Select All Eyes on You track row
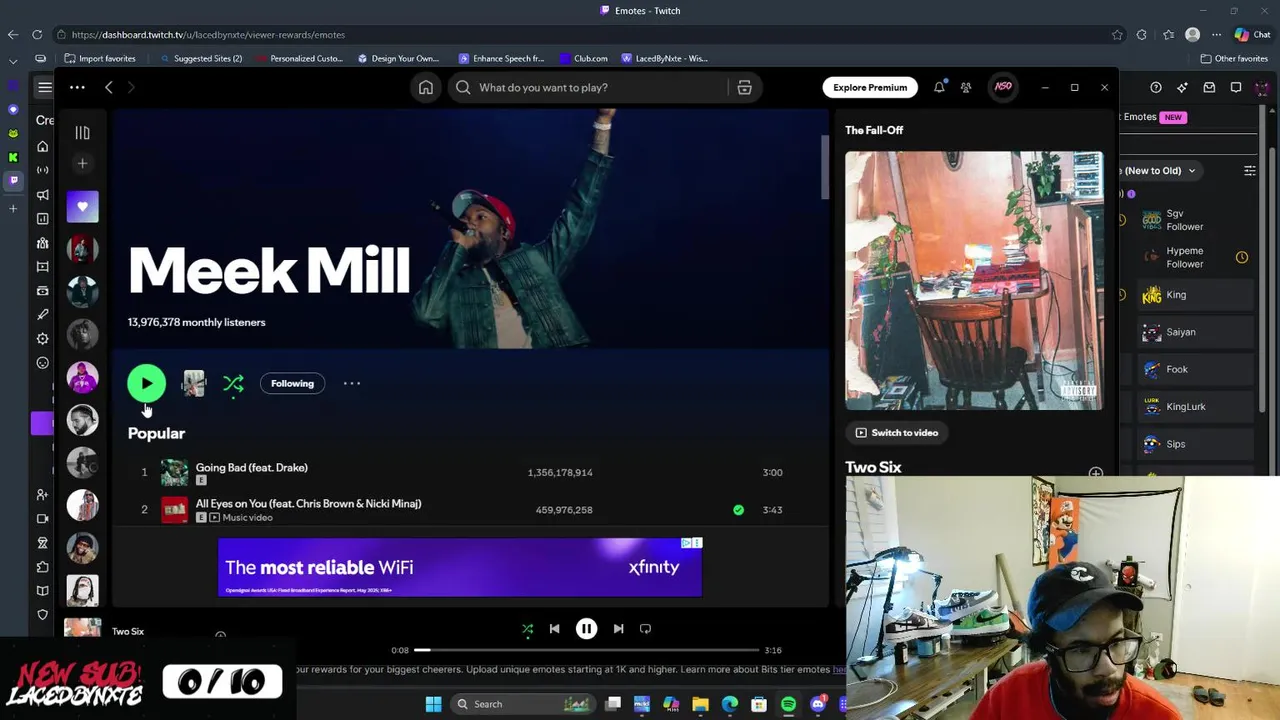This screenshot has height=720, width=1280. (x=470, y=510)
